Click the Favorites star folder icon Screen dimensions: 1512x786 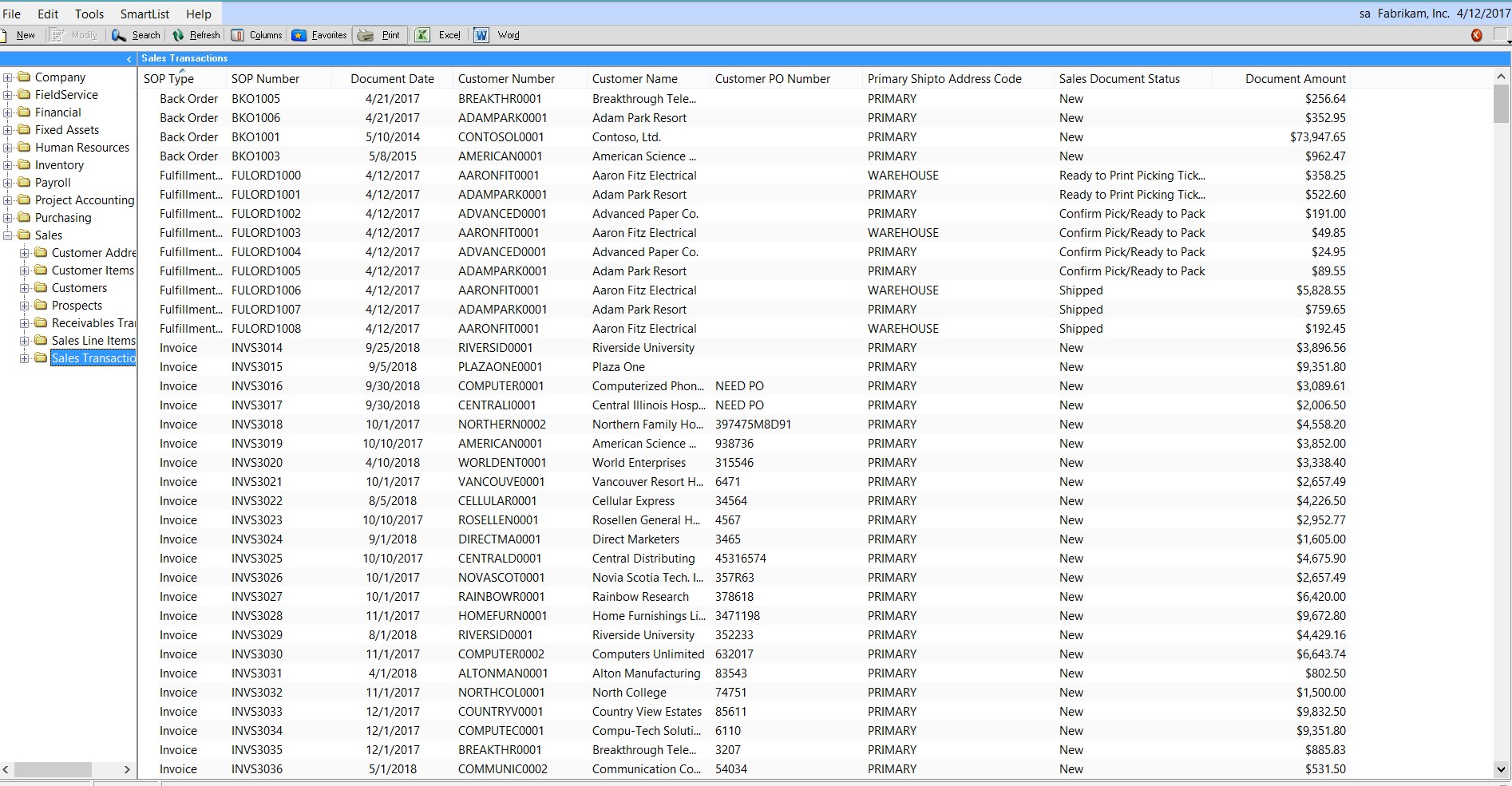pyautogui.click(x=299, y=35)
